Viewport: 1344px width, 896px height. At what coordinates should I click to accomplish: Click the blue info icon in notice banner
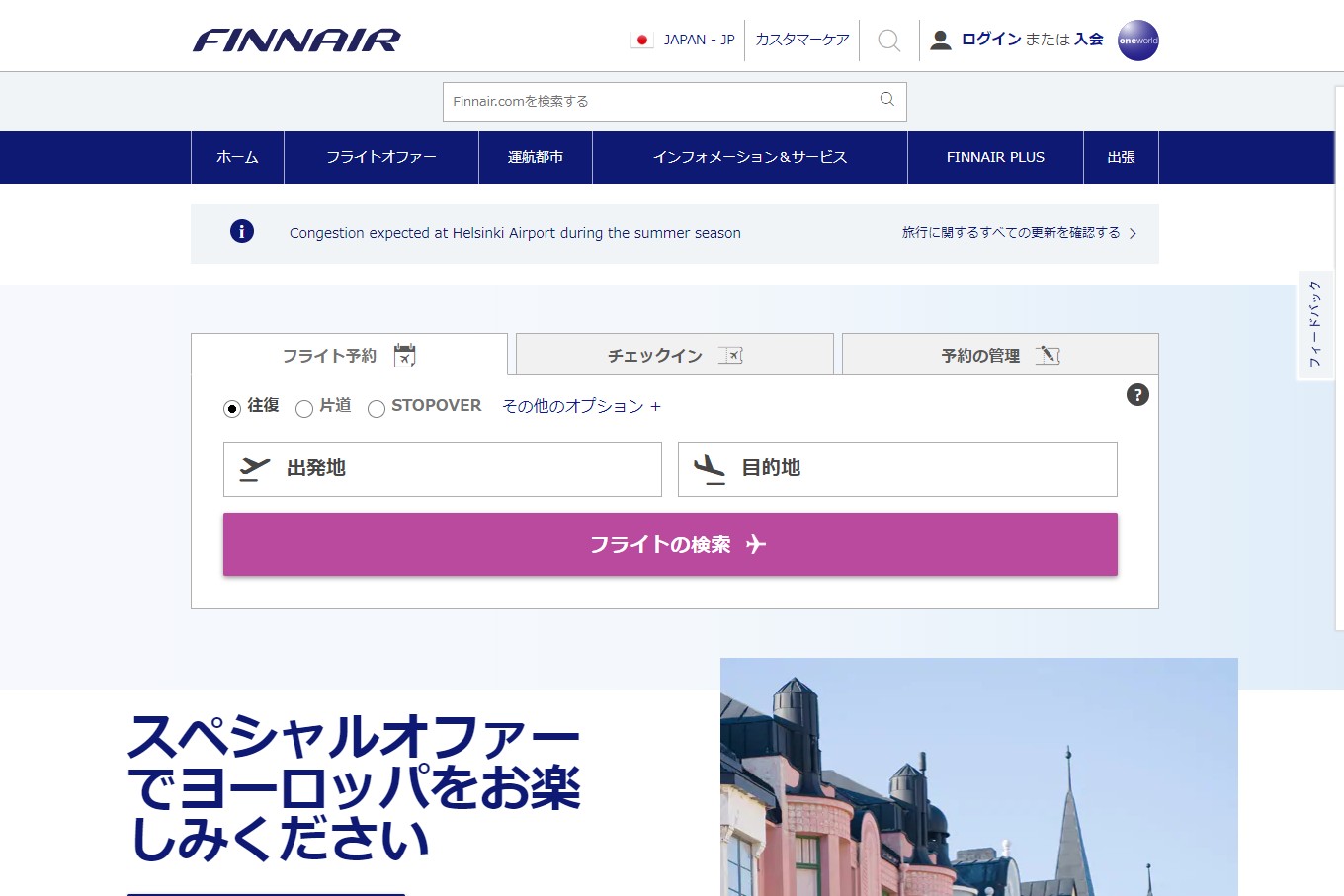pyautogui.click(x=242, y=231)
